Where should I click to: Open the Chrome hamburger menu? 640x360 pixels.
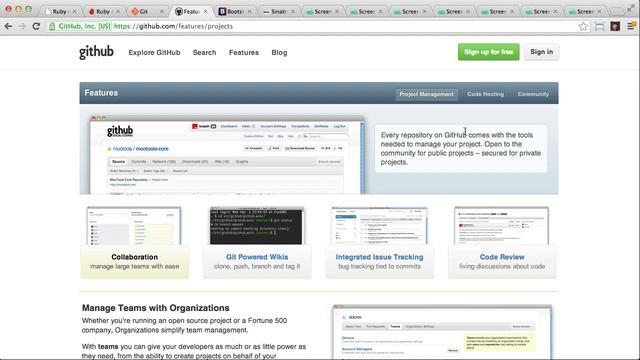tap(631, 26)
